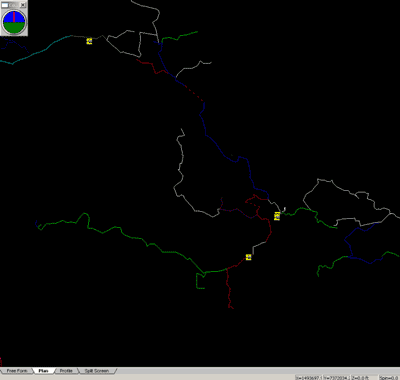Switch to the Free Form view tab
Viewport: 400px width, 380px height.
click(17, 371)
